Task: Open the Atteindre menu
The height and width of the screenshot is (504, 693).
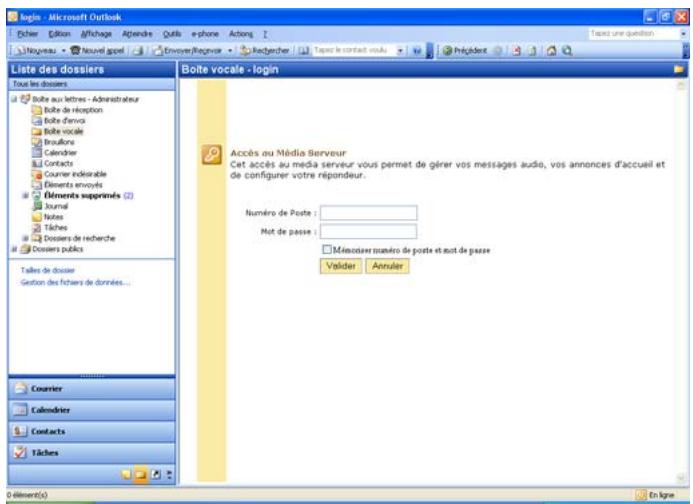Action: coord(137,34)
